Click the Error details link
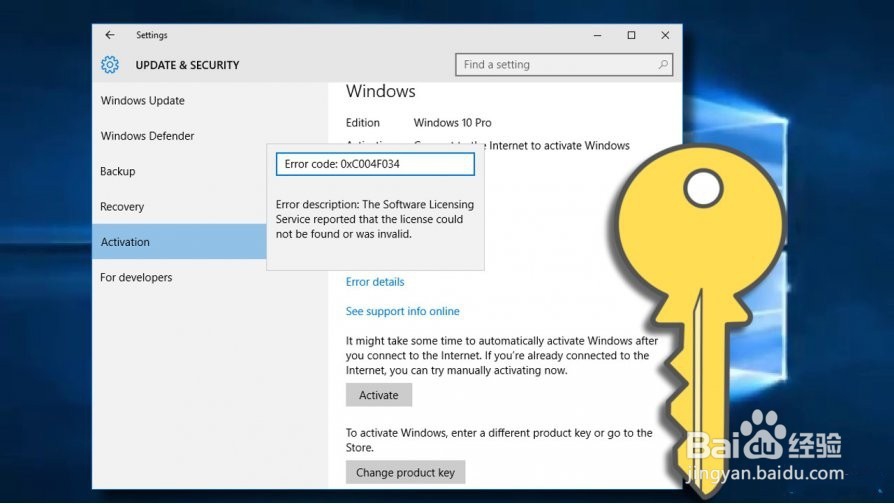The height and width of the screenshot is (504, 894). (x=375, y=282)
